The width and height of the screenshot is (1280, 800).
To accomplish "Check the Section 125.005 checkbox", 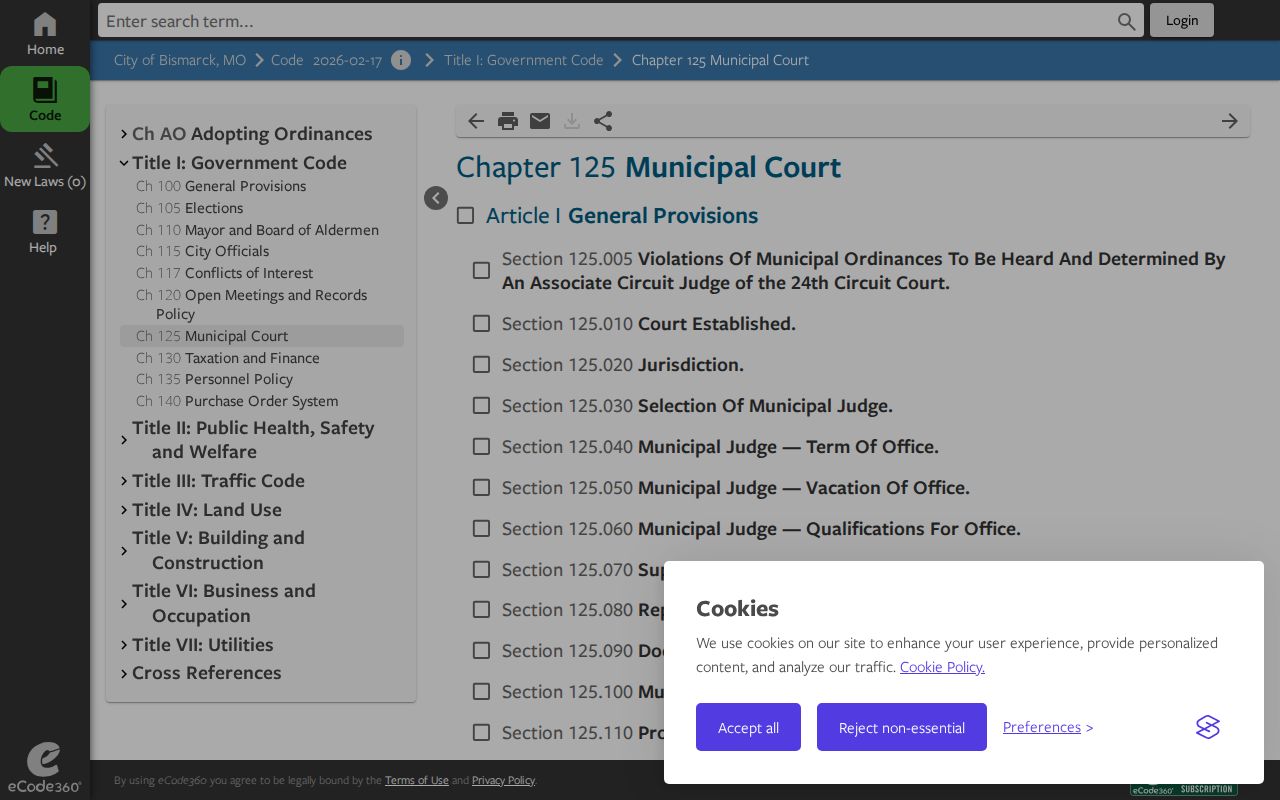I will point(481,271).
